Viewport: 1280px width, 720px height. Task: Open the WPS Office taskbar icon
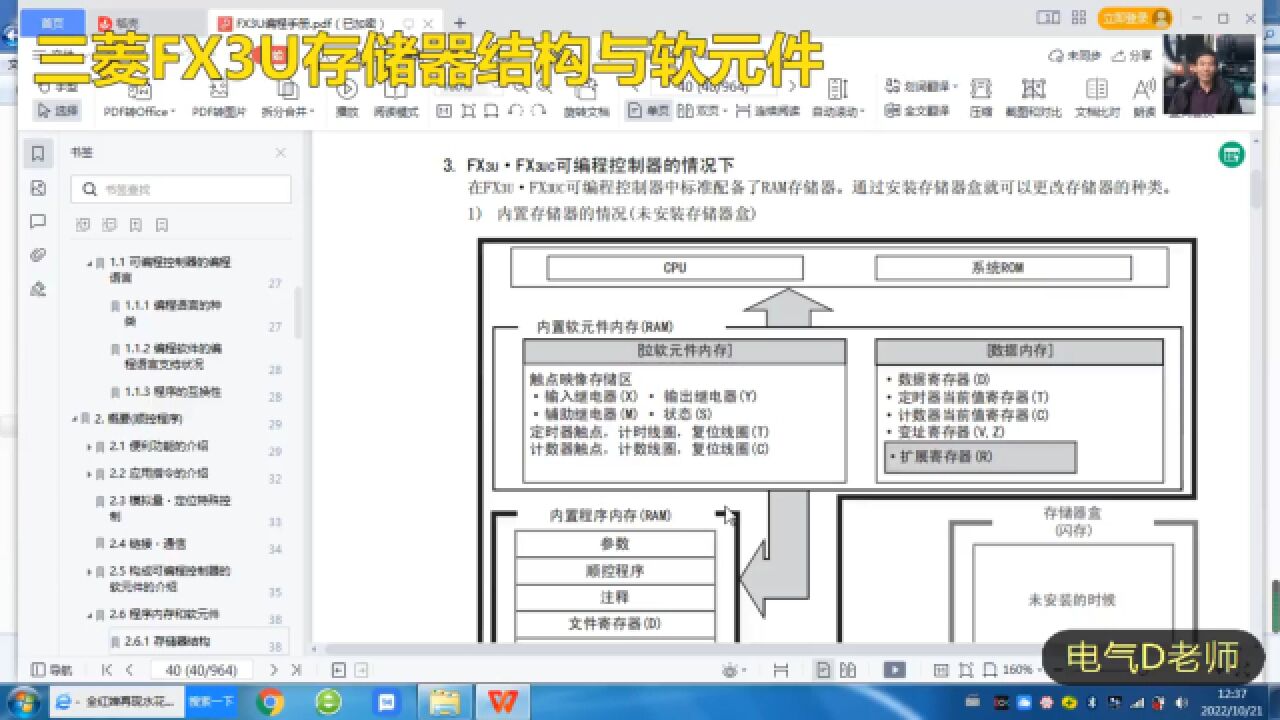coord(503,702)
